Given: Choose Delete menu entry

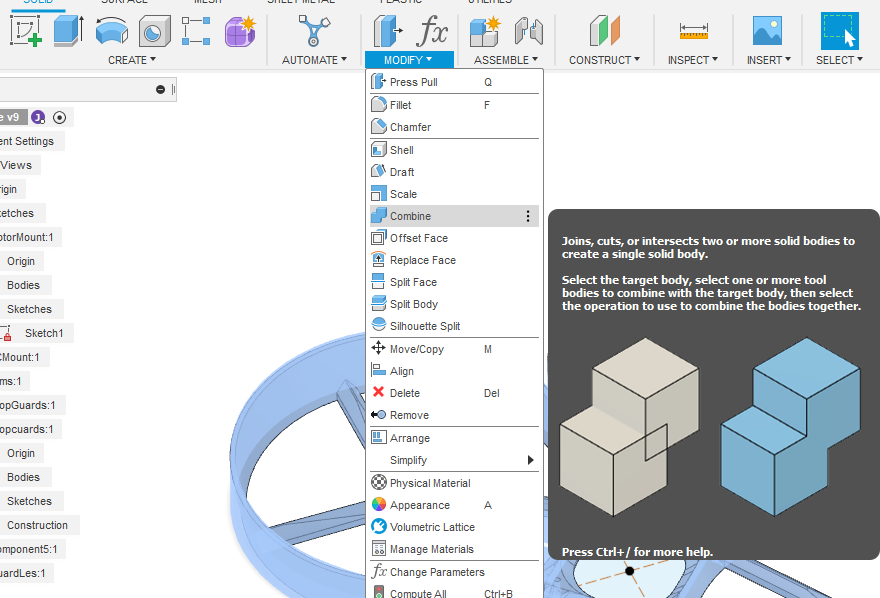Looking at the screenshot, I should (x=455, y=393).
